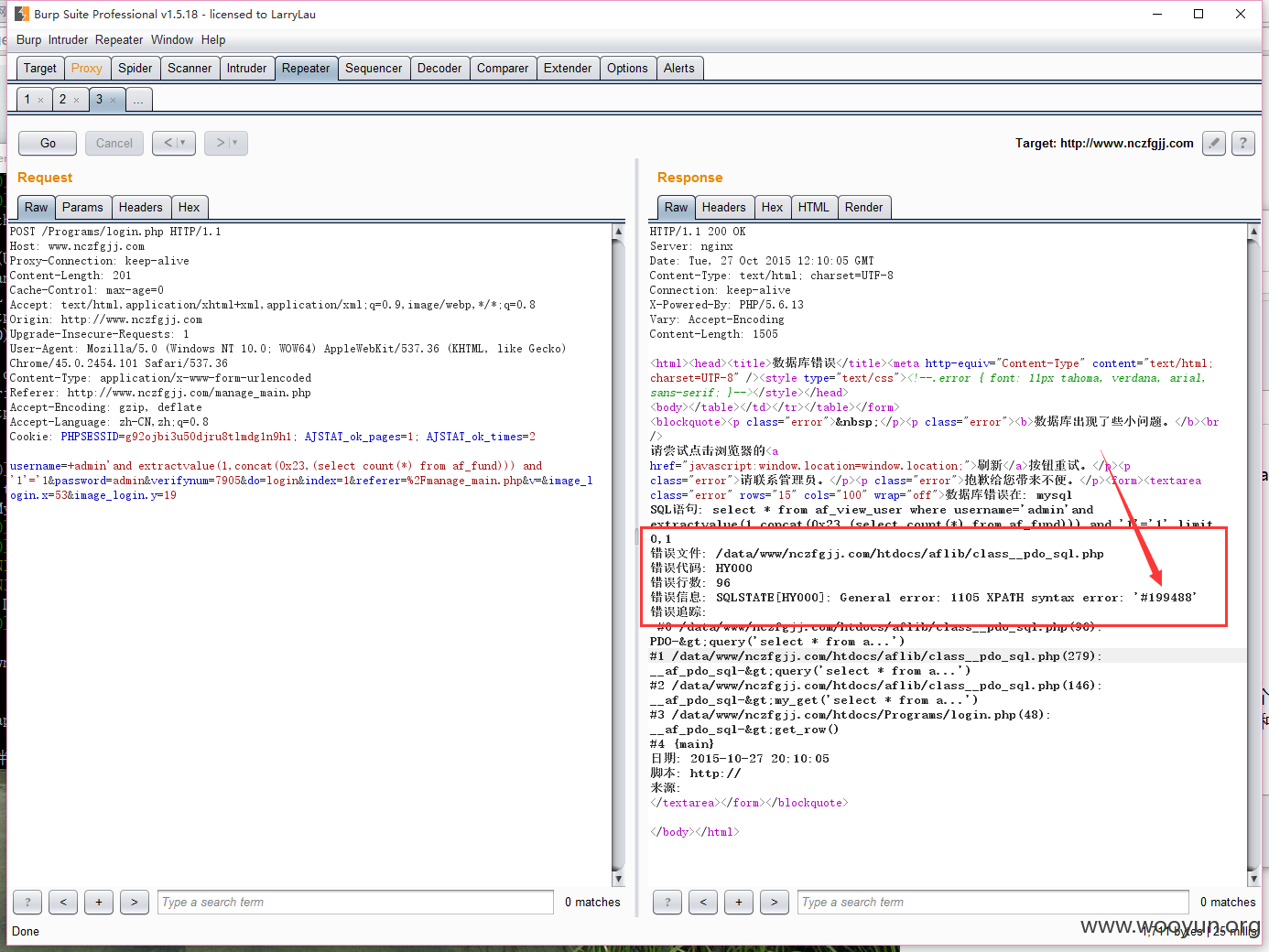
Task: Switch to the Extender tool tab
Action: point(568,68)
